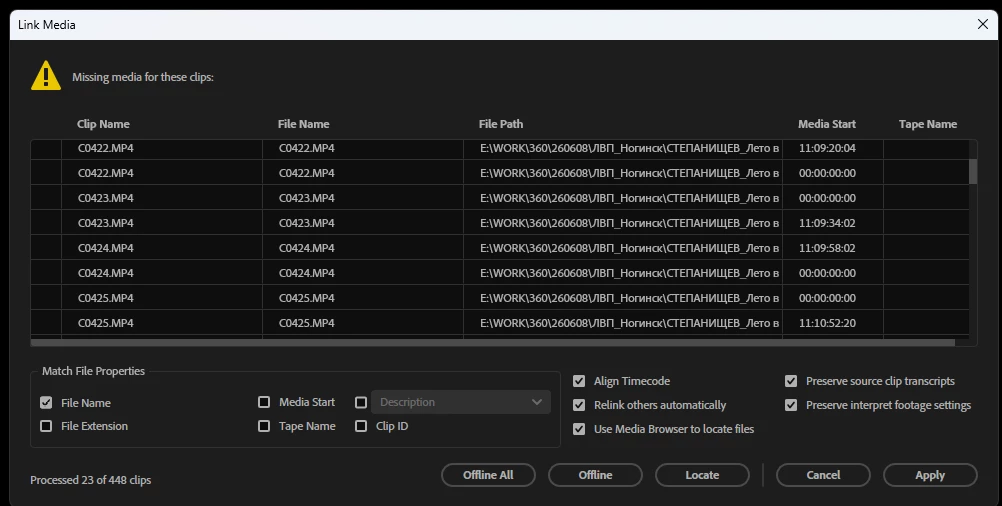Click the Locate button
Viewport: 1002px width, 506px height.
point(702,475)
